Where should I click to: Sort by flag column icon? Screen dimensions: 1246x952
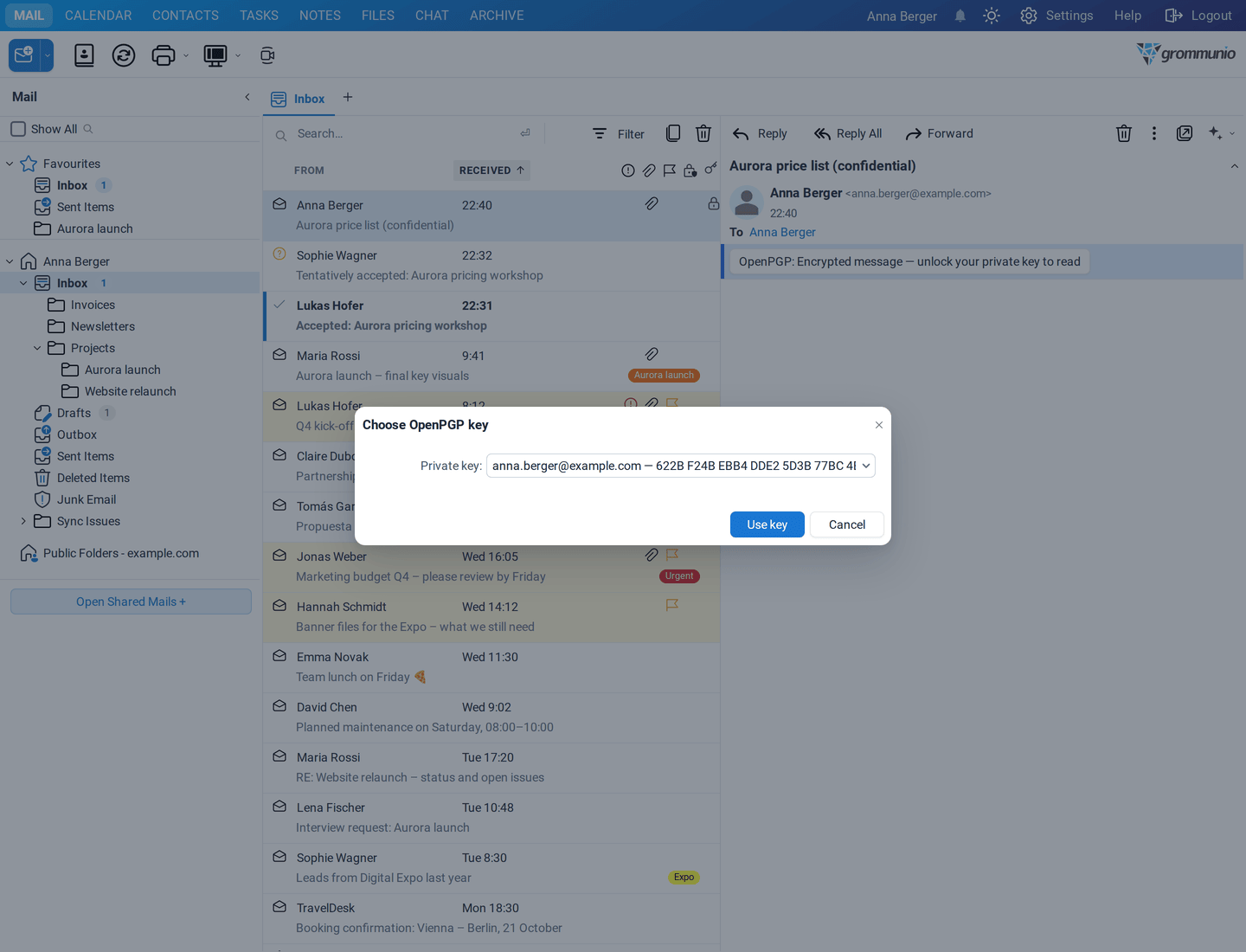tap(670, 170)
